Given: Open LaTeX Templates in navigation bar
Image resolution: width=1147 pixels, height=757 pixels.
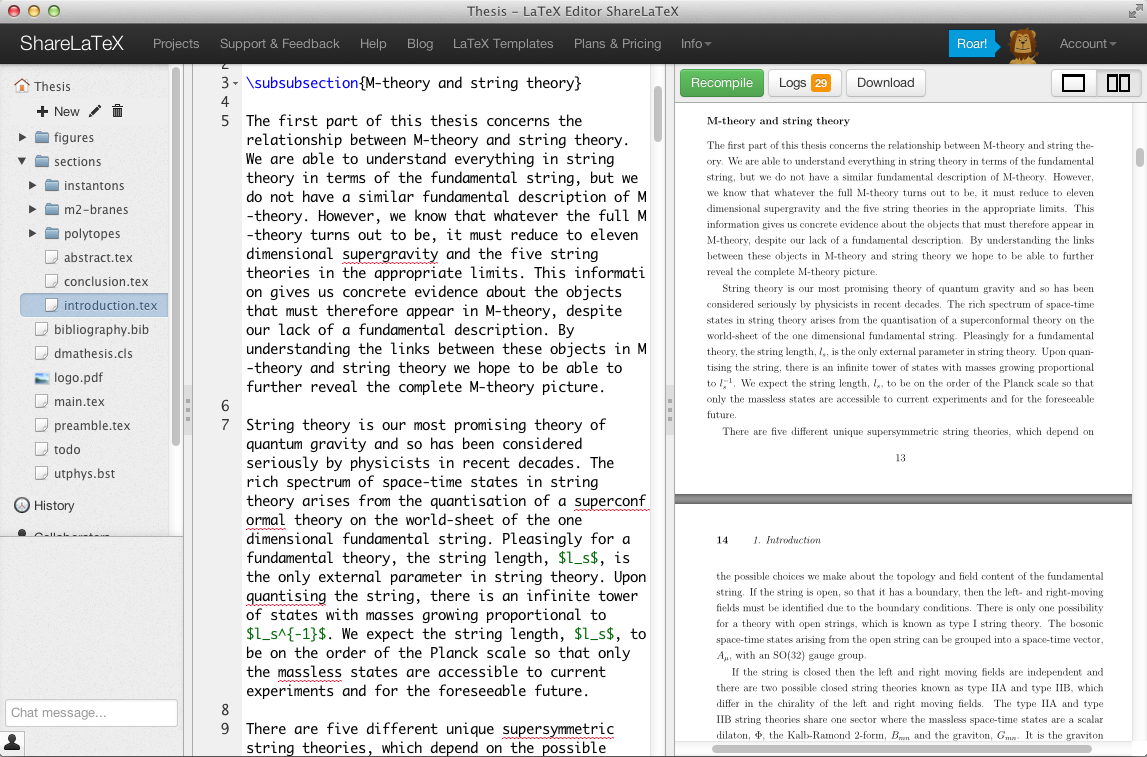Looking at the screenshot, I should [503, 44].
